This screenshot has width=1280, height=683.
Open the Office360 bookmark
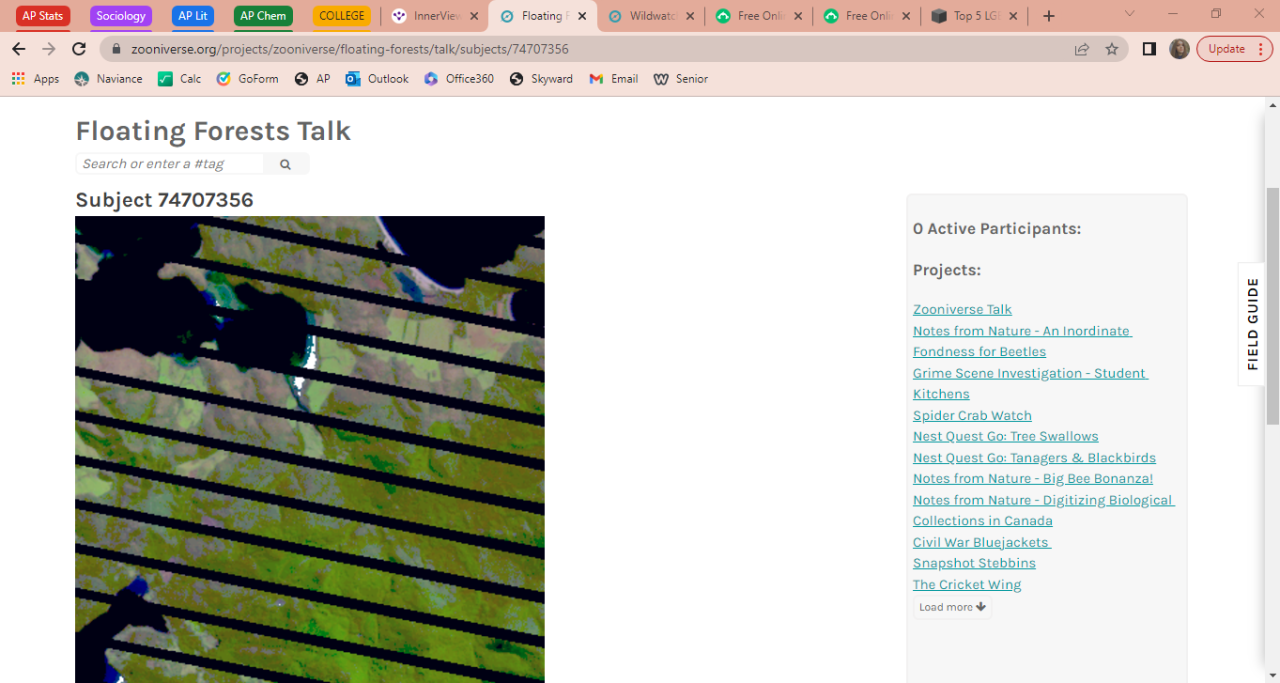coord(459,79)
